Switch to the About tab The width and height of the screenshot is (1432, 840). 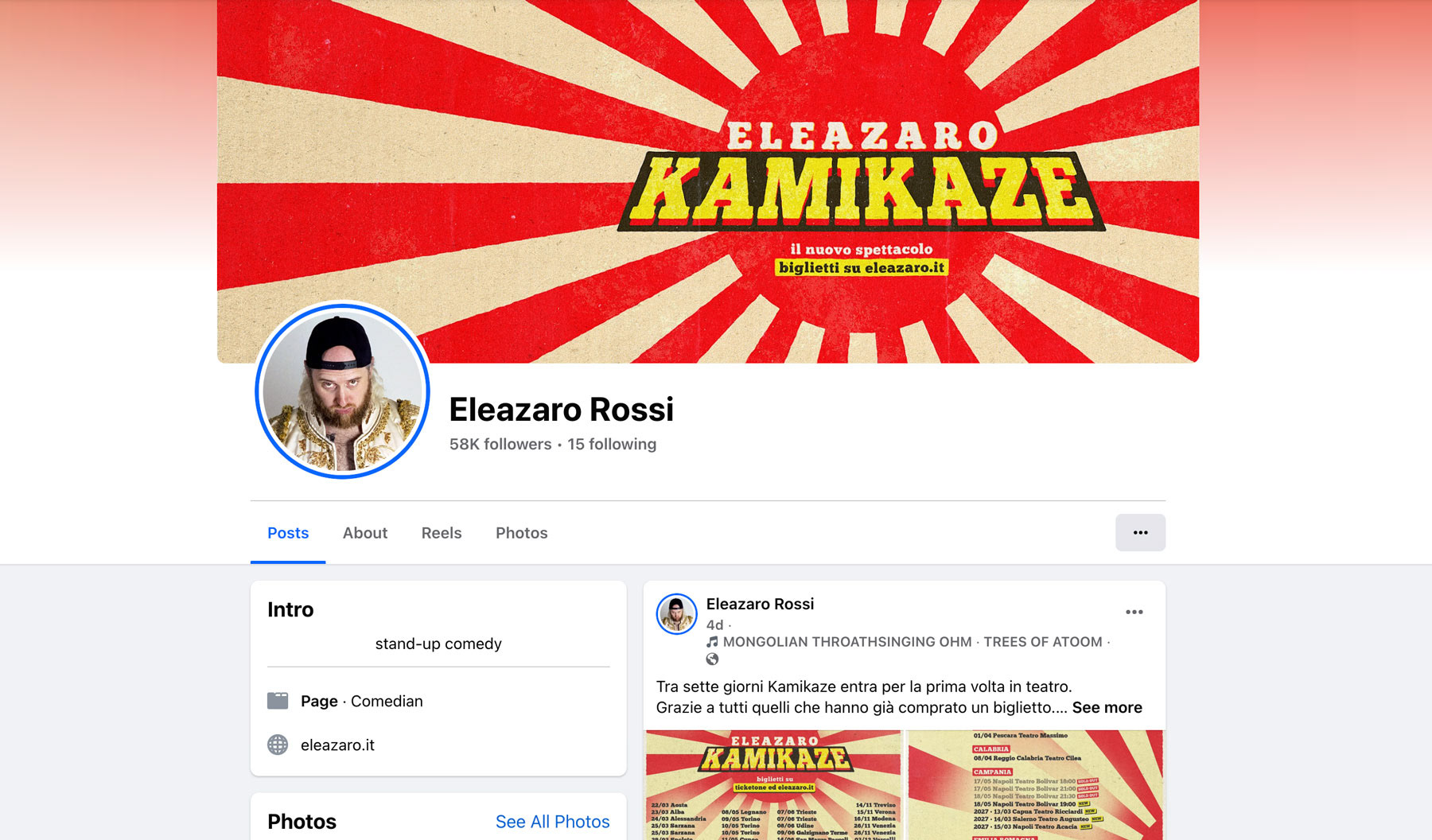[x=365, y=533]
